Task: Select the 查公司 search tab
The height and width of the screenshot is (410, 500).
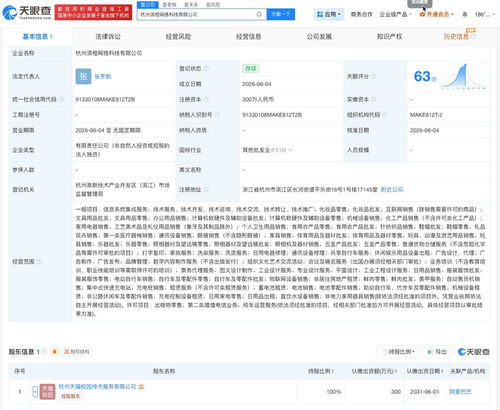Action: (148, 5)
